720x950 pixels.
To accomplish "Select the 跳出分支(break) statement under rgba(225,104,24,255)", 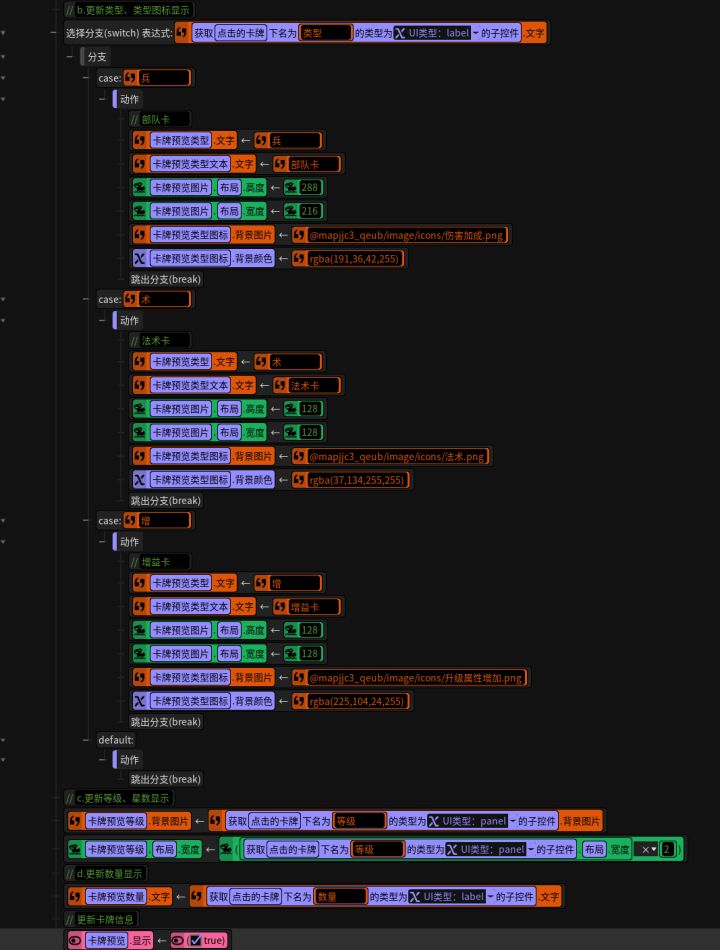I will [x=165, y=722].
